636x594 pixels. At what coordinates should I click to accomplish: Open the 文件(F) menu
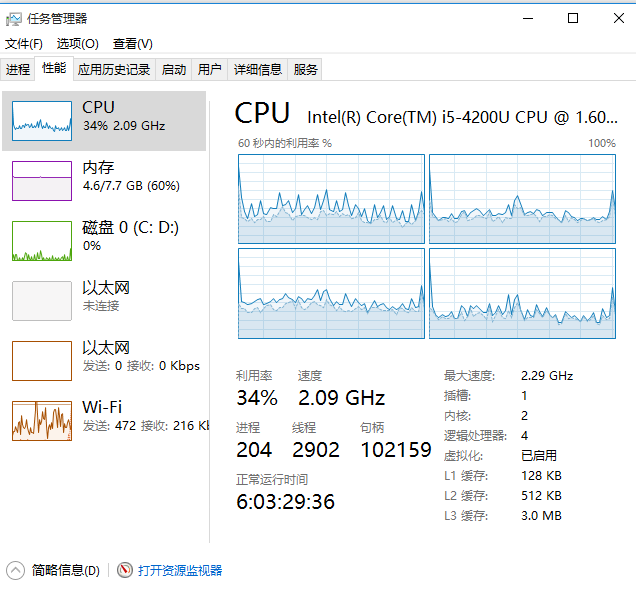(24, 43)
